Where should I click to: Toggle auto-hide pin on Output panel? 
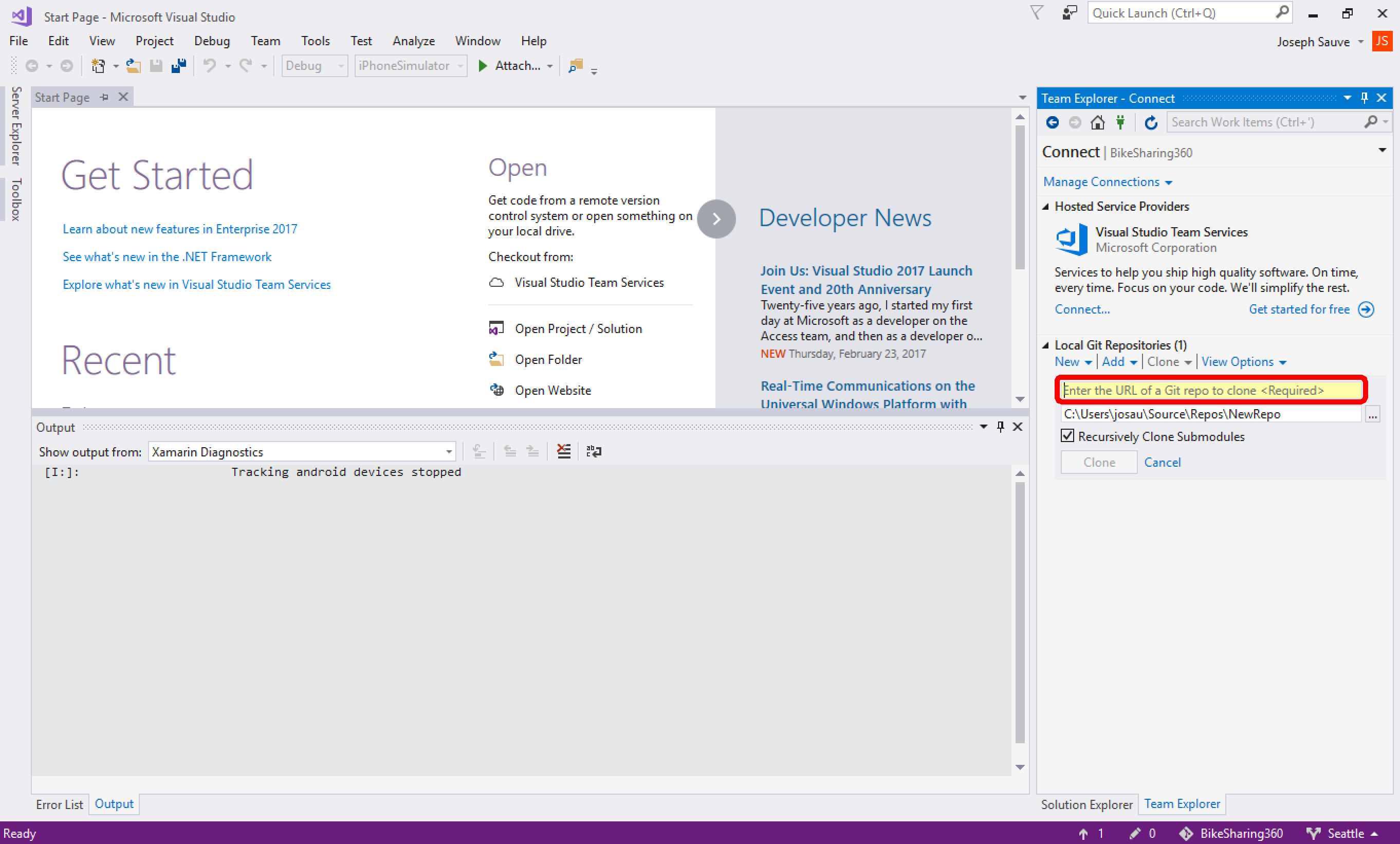[1001, 427]
